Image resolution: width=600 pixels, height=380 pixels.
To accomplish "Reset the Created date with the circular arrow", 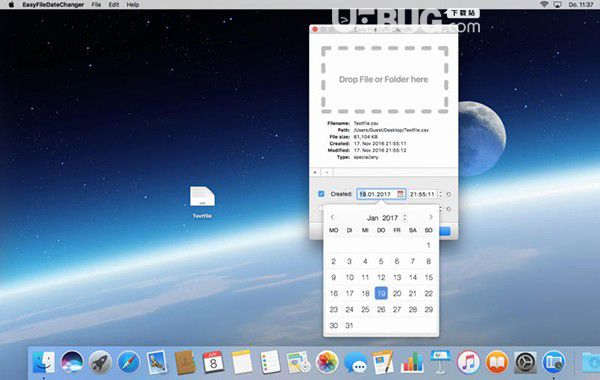I will (449, 194).
